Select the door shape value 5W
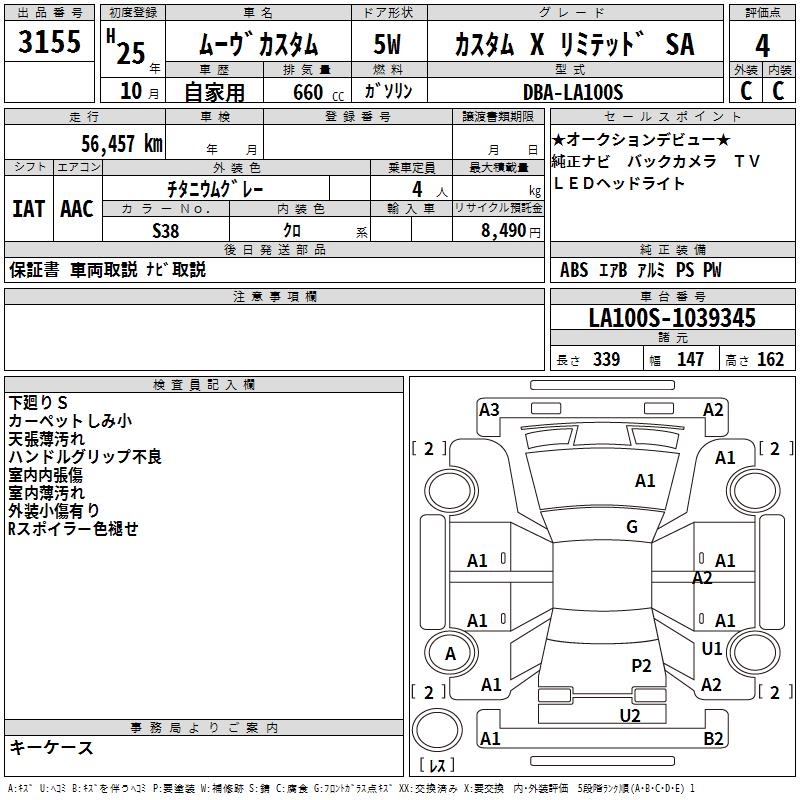The width and height of the screenshot is (800, 800). point(387,44)
